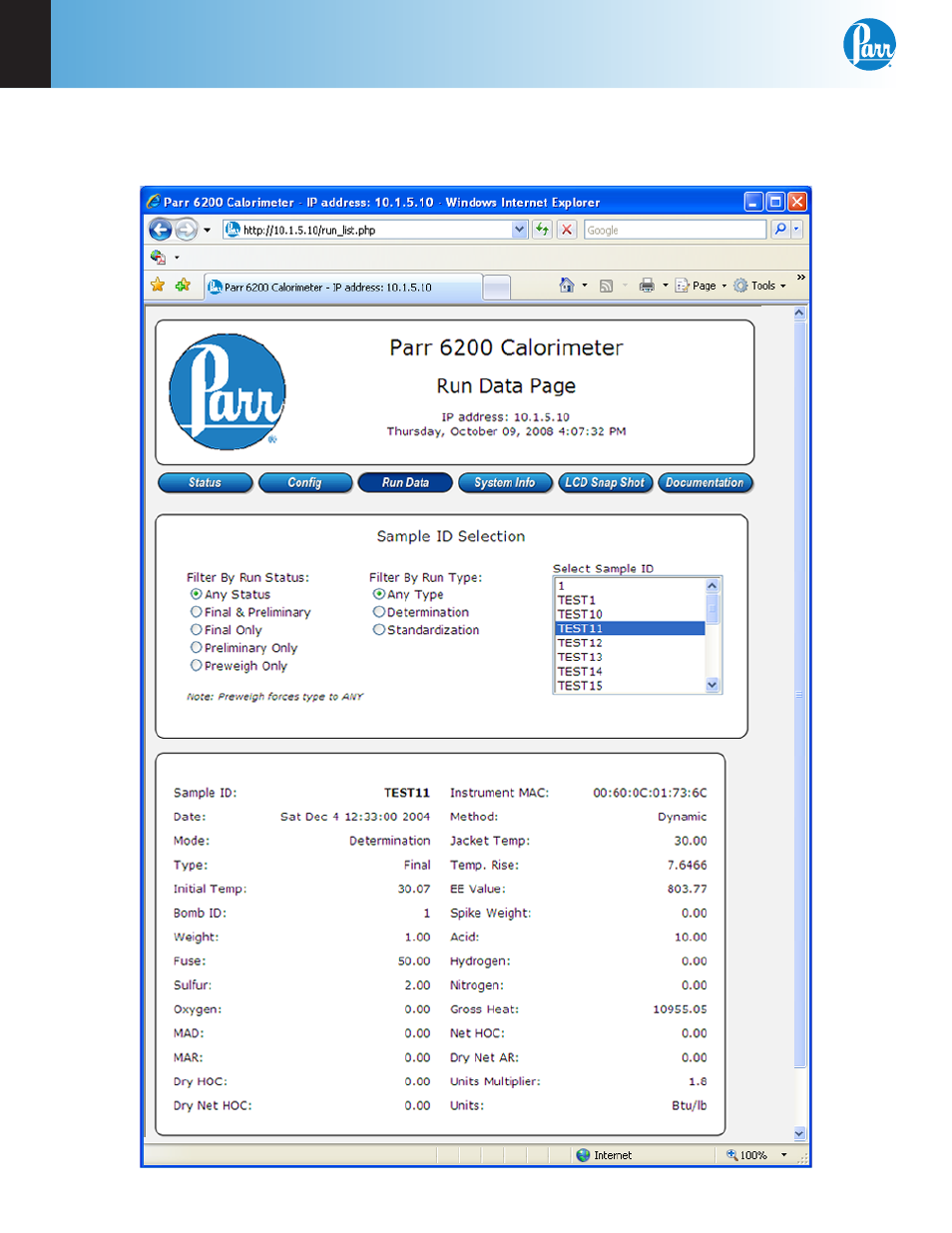The width and height of the screenshot is (952, 1233).
Task: Select TEST13 in the Sample ID list
Action: point(630,657)
